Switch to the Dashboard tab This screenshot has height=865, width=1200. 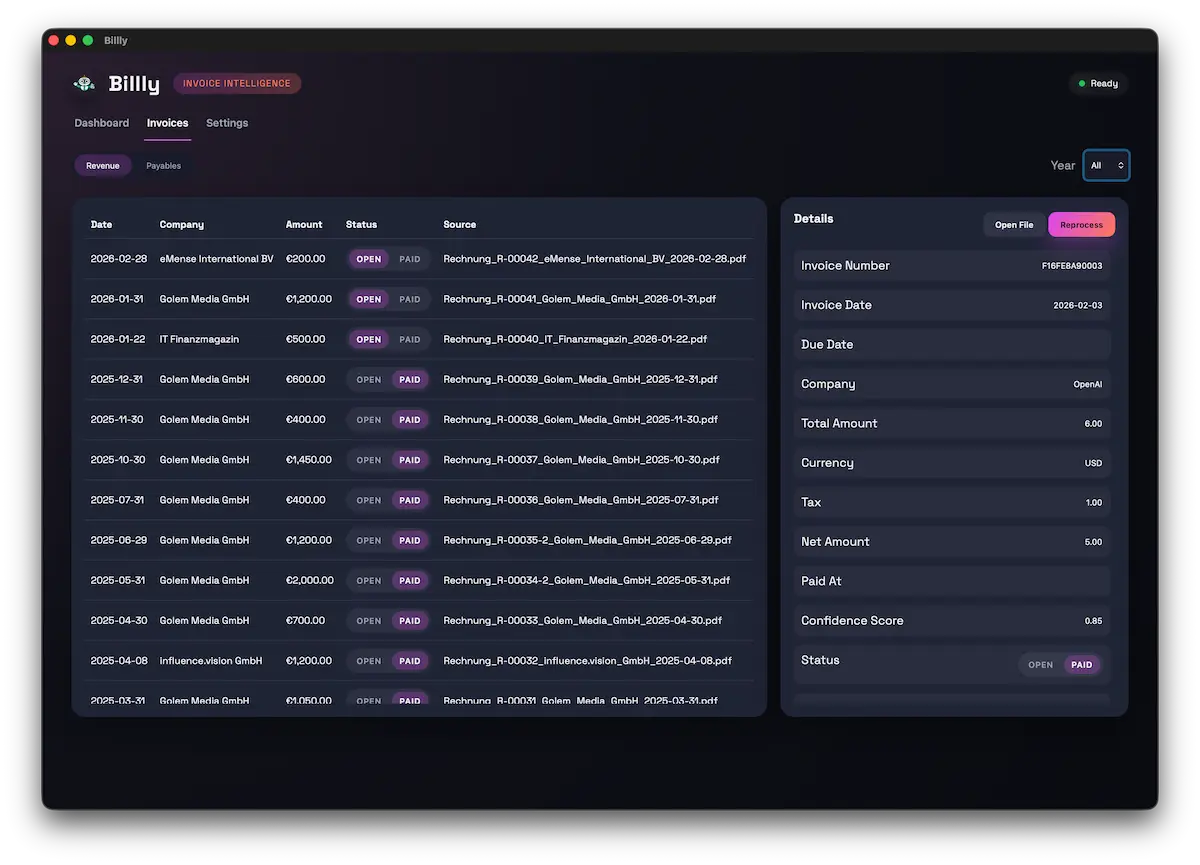(101, 122)
